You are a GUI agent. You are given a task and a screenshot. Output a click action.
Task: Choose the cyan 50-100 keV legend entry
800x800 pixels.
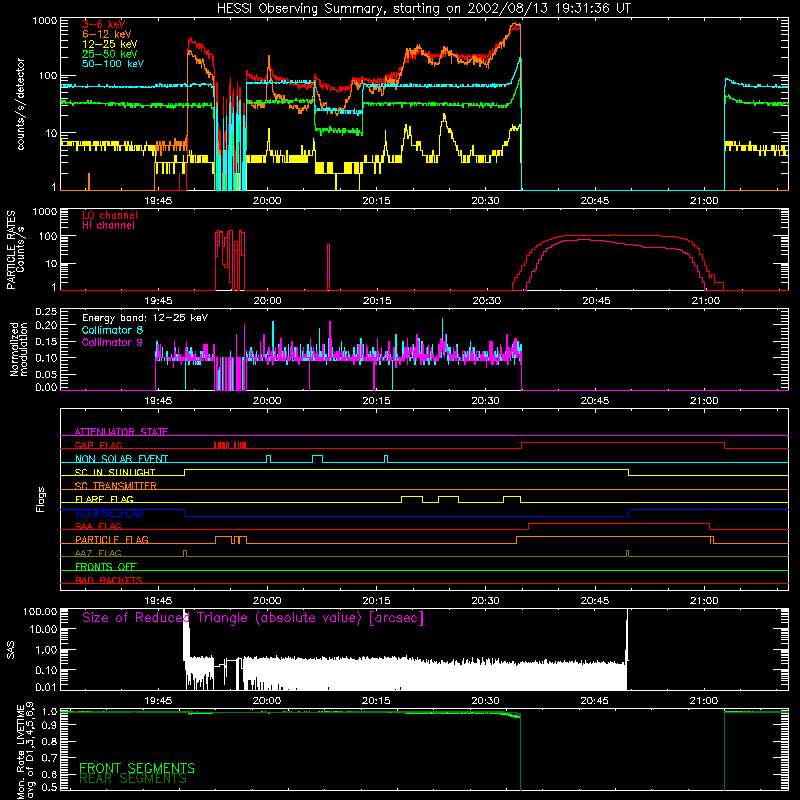[113, 64]
